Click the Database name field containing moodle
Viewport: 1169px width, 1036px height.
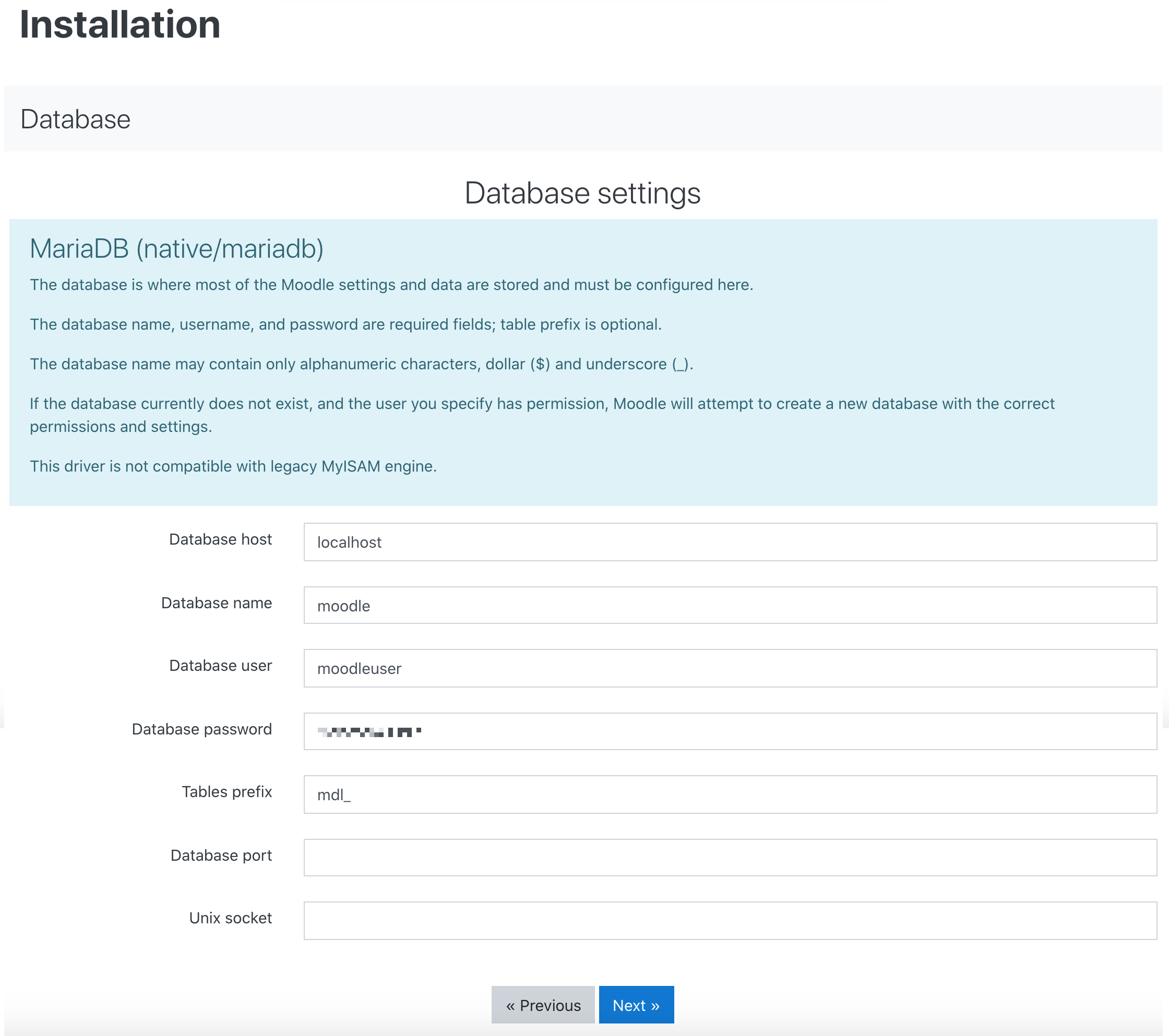(x=730, y=605)
